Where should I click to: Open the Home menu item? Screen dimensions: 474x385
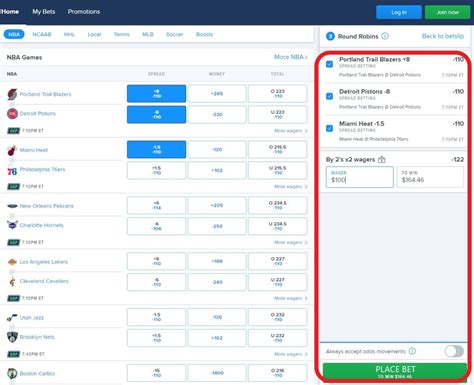pyautogui.click(x=10, y=12)
